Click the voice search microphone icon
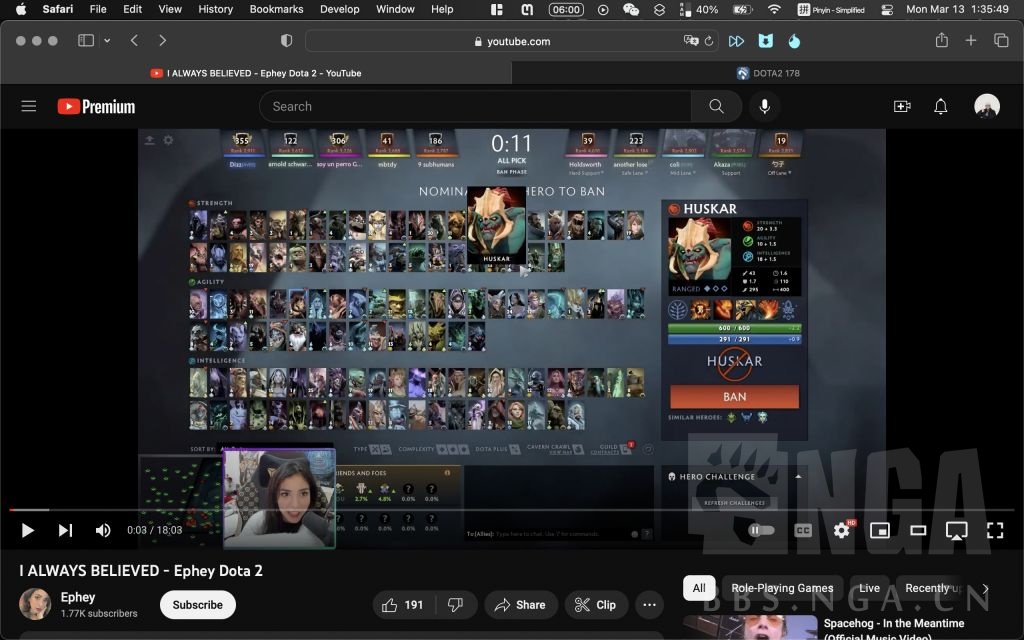This screenshot has width=1024, height=640. coord(765,106)
